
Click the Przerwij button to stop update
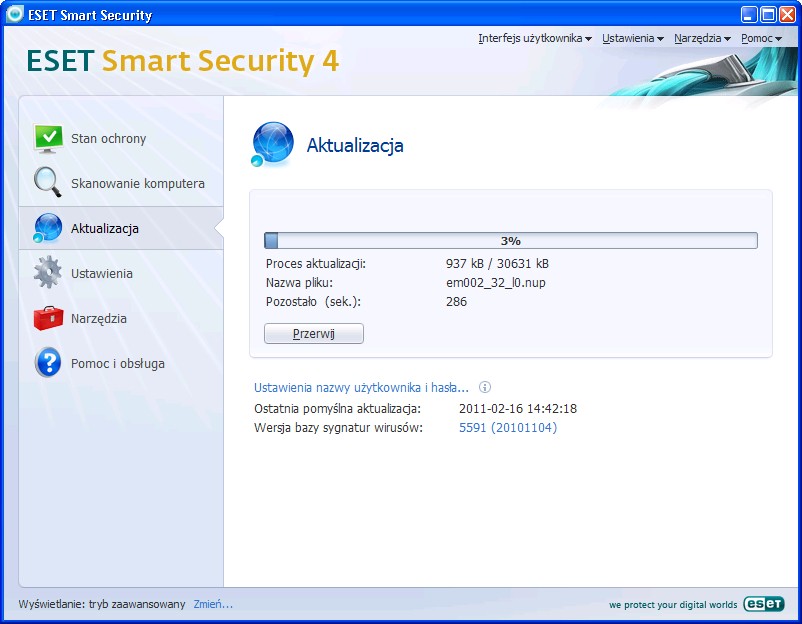(x=314, y=333)
